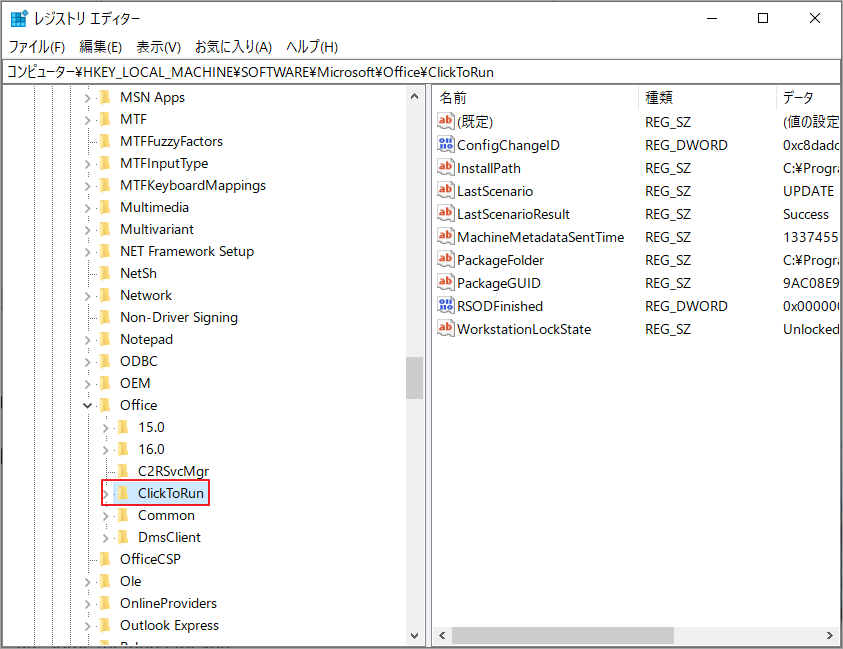Click the values pane horizontal scrollbar thumb

coord(562,636)
